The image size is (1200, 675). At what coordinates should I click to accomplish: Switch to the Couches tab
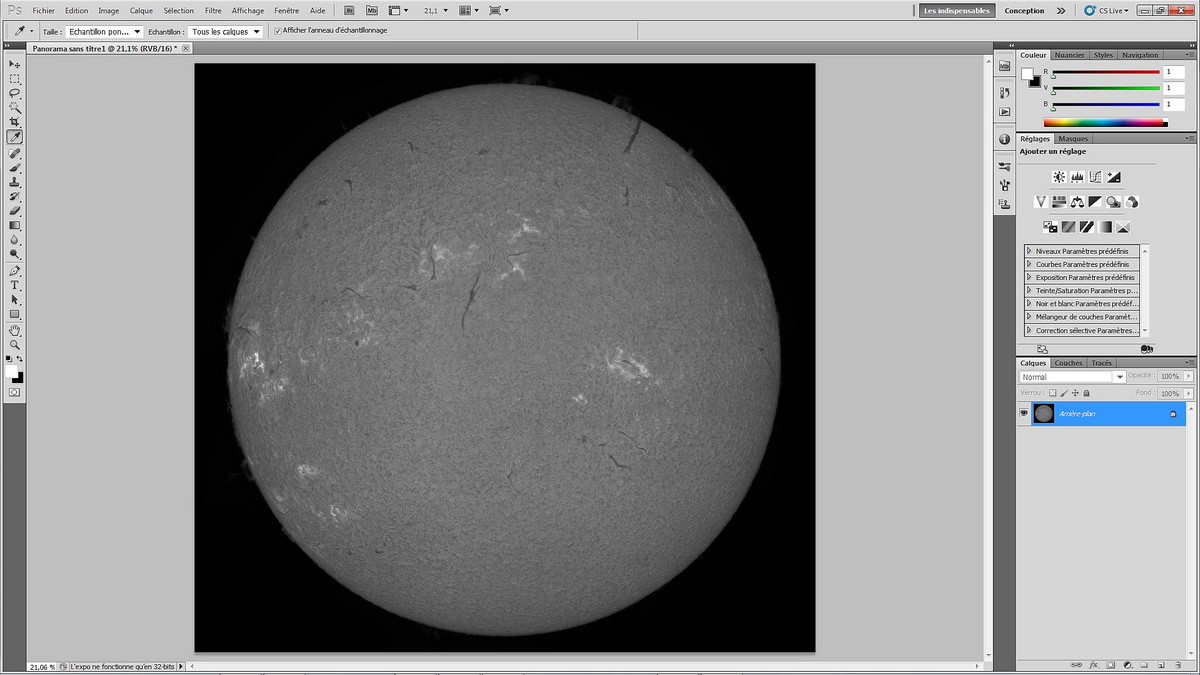point(1068,363)
